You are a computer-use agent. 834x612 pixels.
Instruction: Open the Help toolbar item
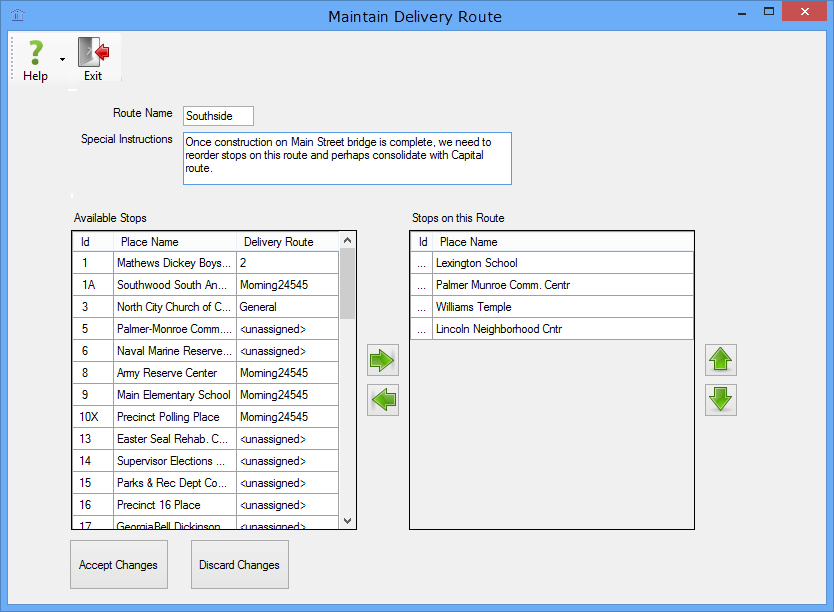(35, 60)
